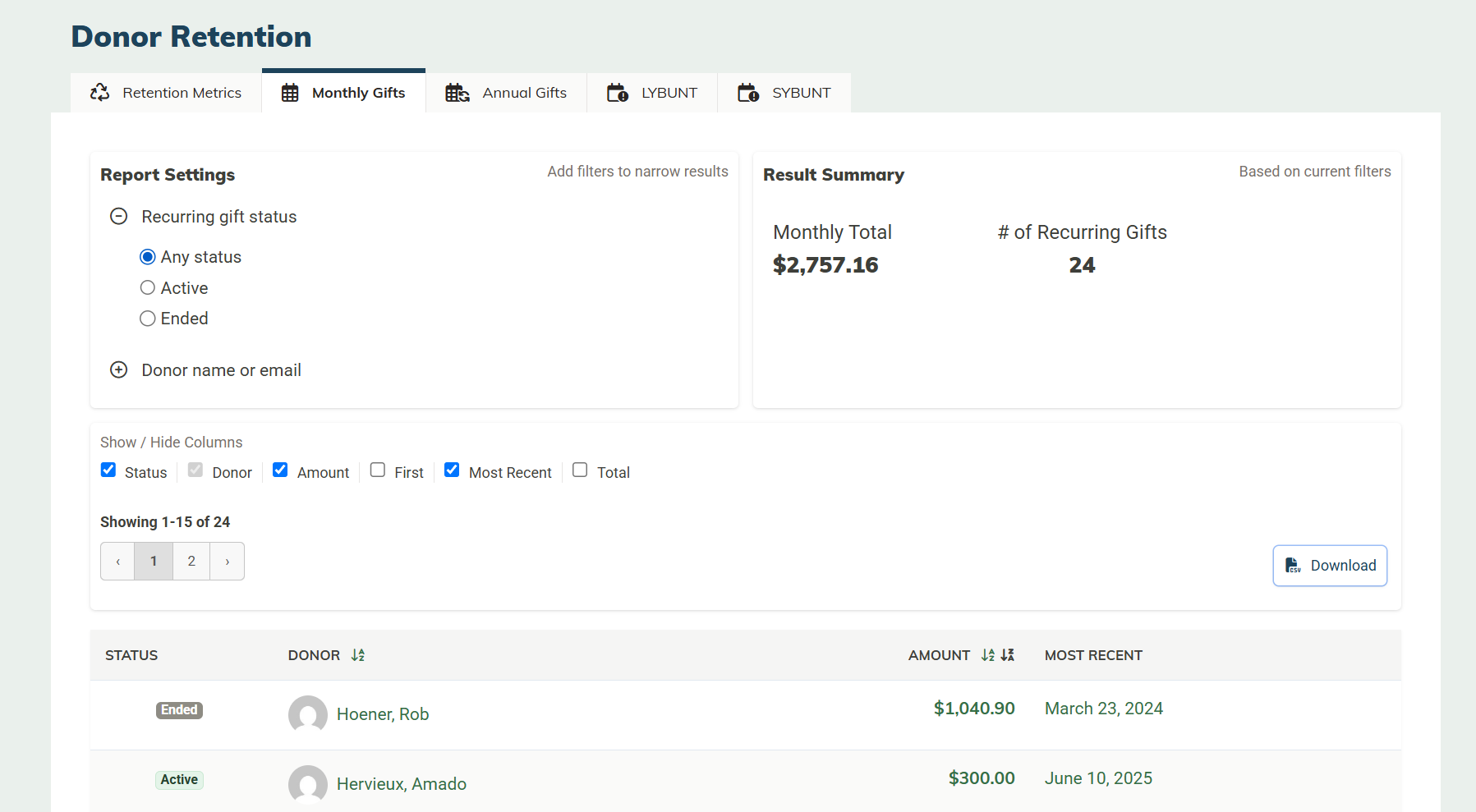Select the Active status radio button
Viewport: 1476px width, 812px height.
pyautogui.click(x=148, y=288)
